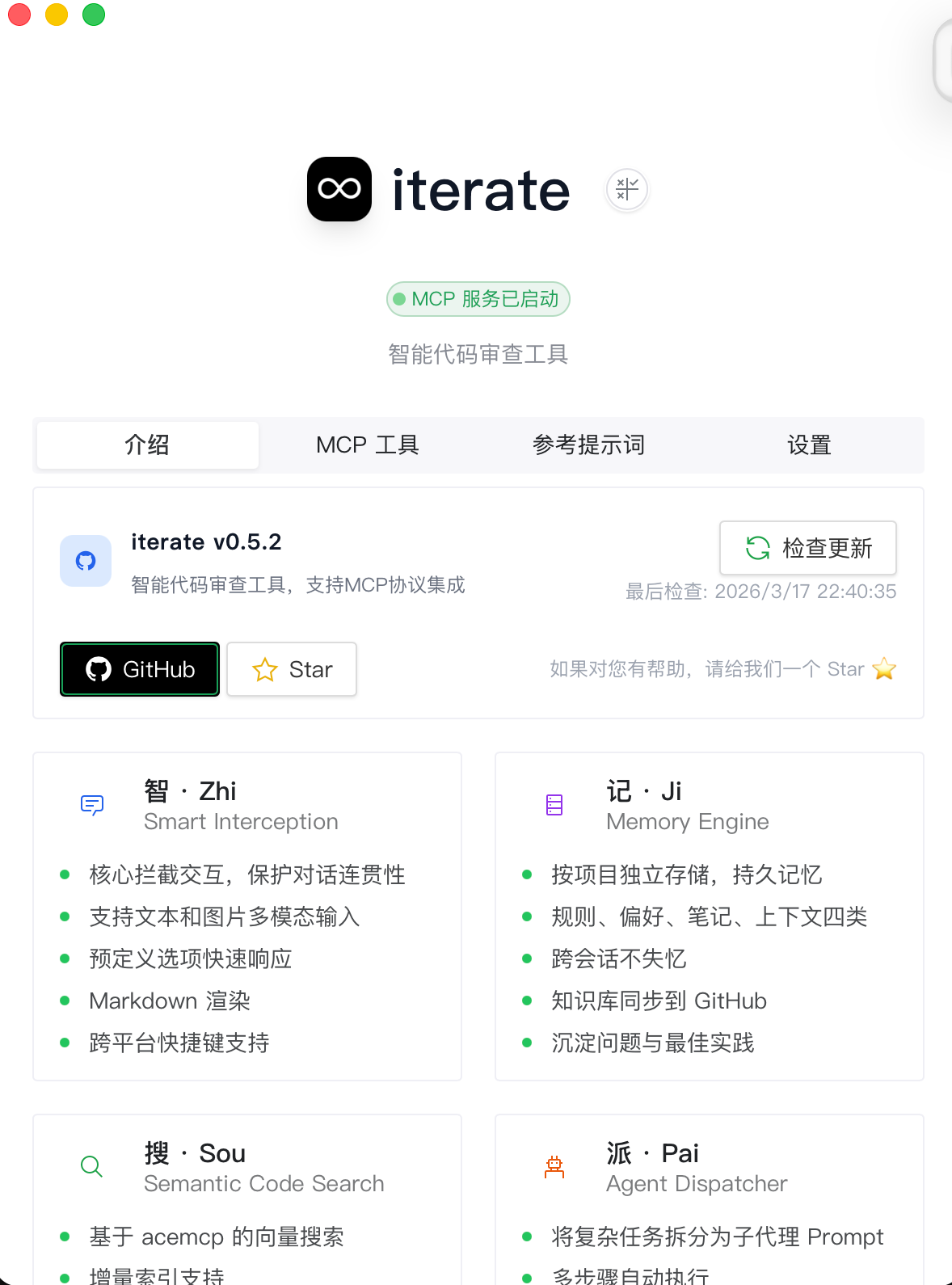Click the 智 · Zhi card heading
Screen dimensions: 952x1285
pos(190,790)
